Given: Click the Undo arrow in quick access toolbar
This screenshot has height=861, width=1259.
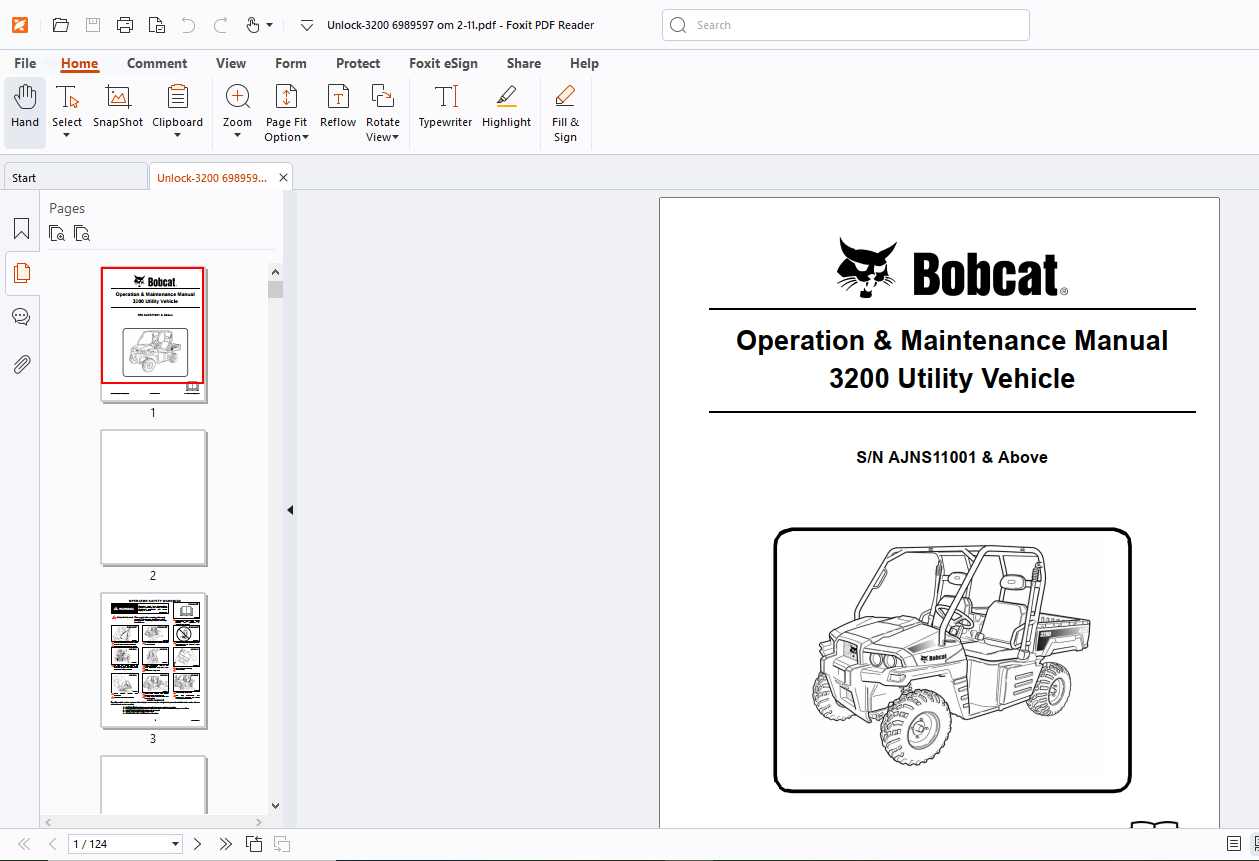Looking at the screenshot, I should 188,25.
